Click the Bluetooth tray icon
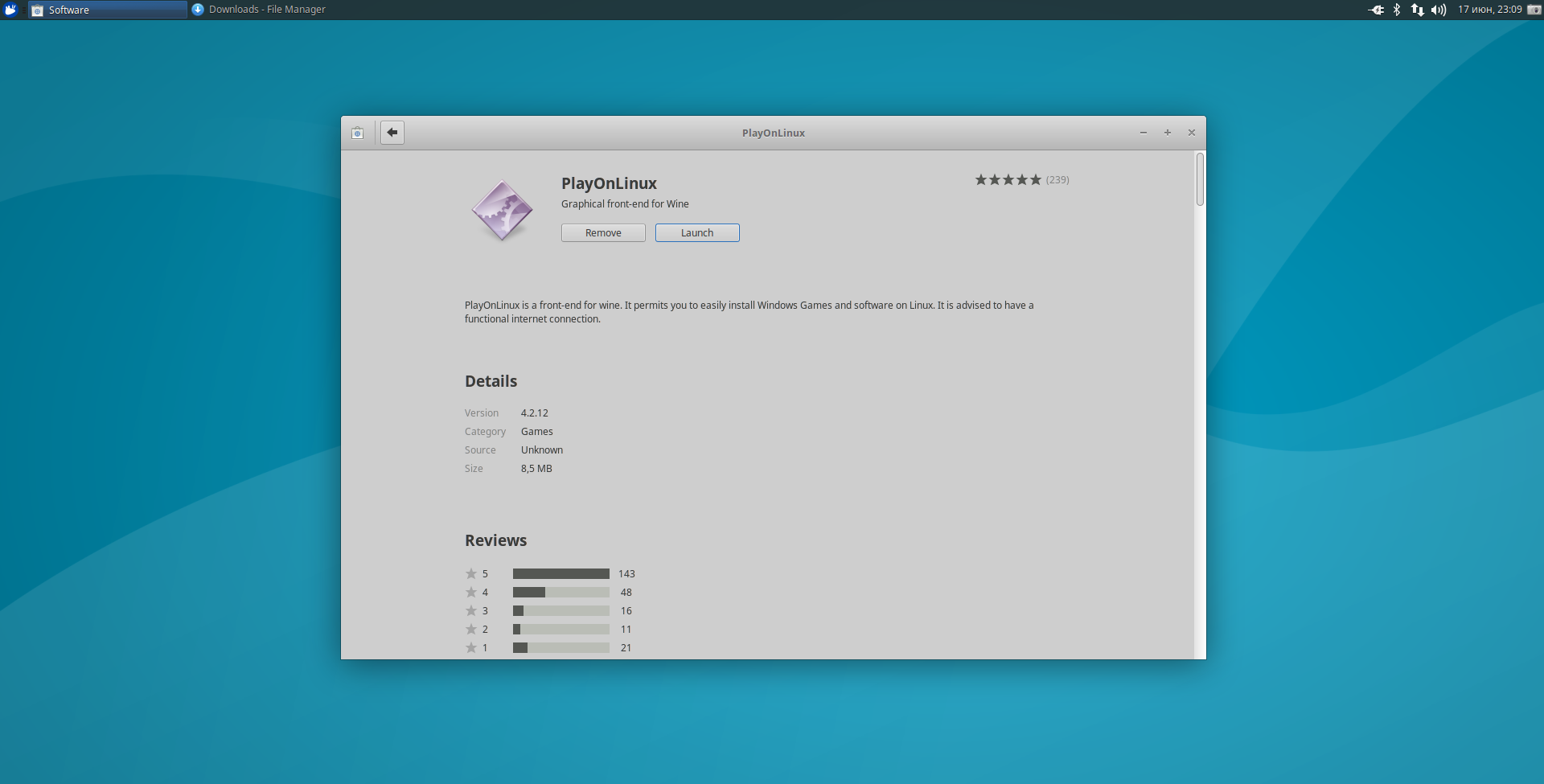Image resolution: width=1544 pixels, height=784 pixels. [x=1397, y=10]
